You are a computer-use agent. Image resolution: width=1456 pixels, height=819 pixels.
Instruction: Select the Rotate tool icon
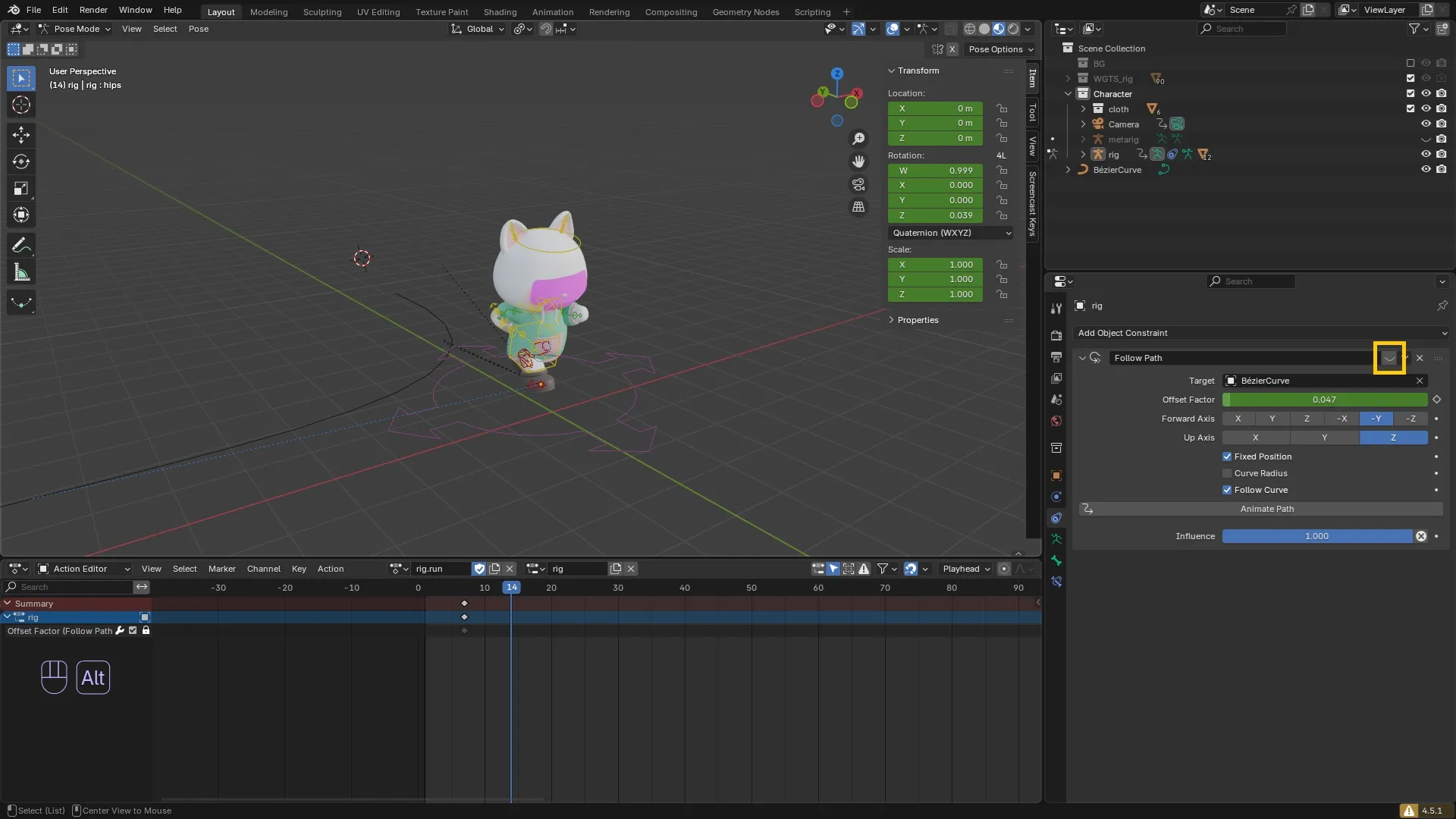click(21, 162)
